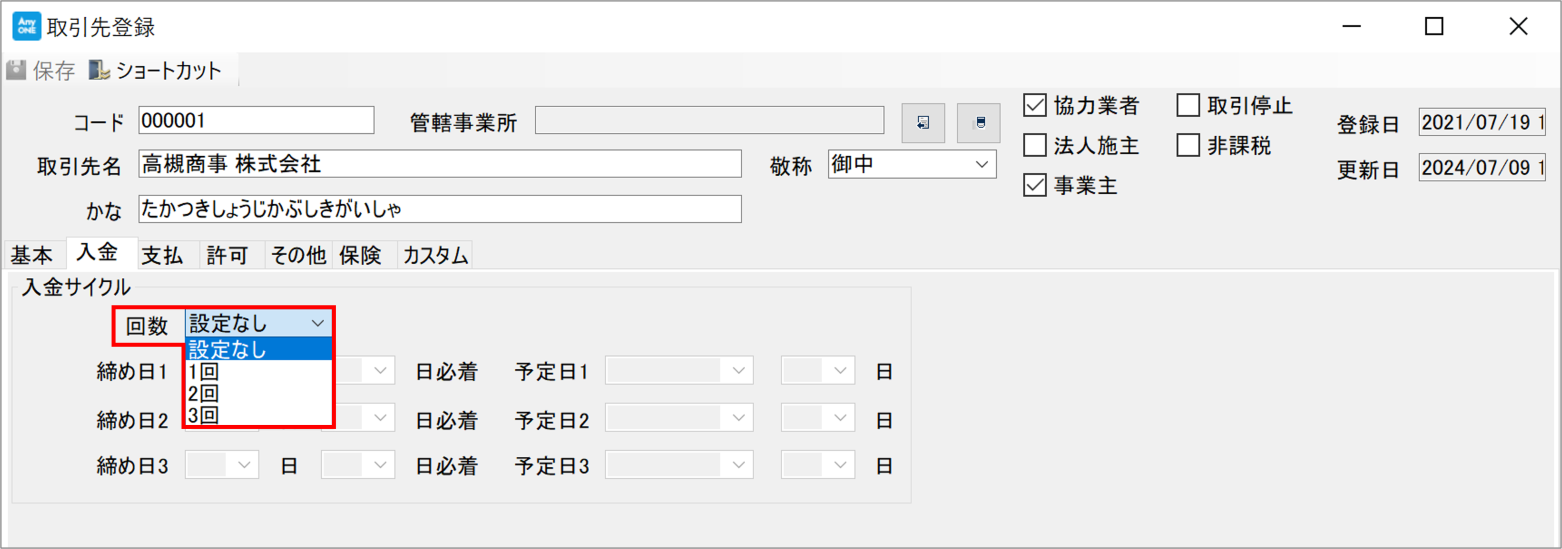Click the 保存 floppy disk icon
The height and width of the screenshot is (549, 1562).
[x=16, y=71]
